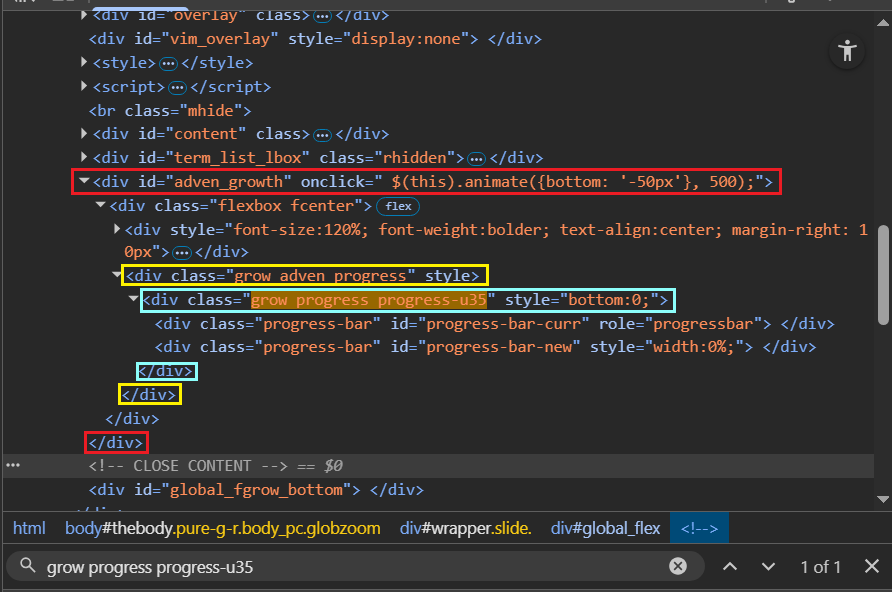Click the magnifier icon in search bar
This screenshot has width=892, height=592.
27,567
